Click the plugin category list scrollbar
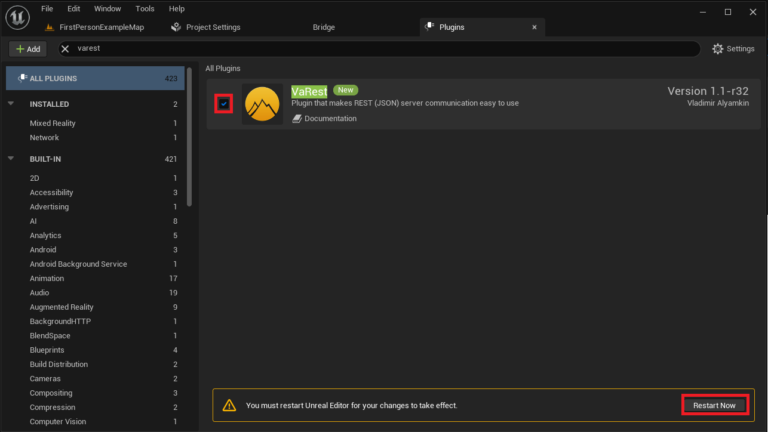The height and width of the screenshot is (432, 768). [190, 137]
